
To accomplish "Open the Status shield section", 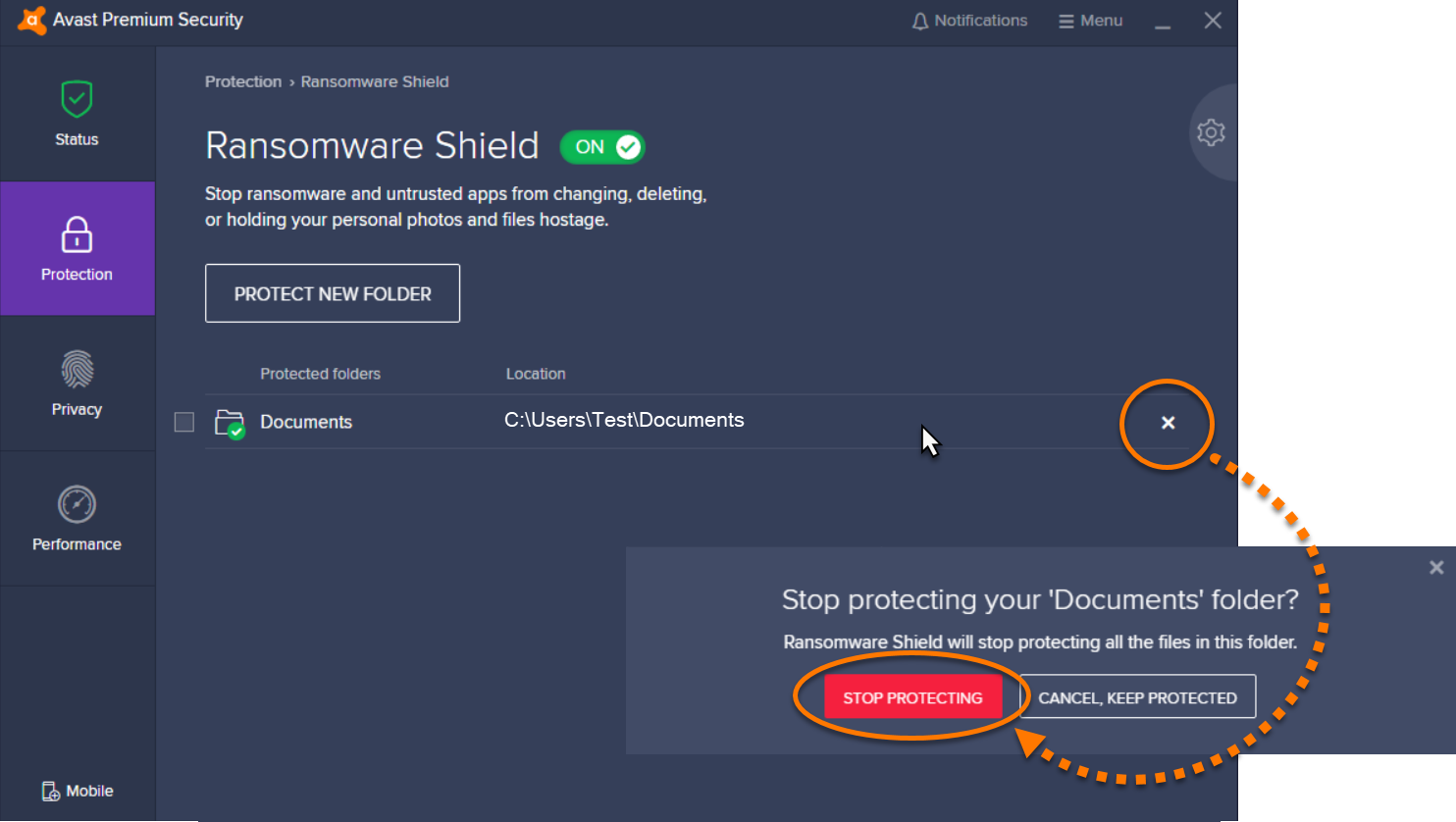I will tap(77, 115).
